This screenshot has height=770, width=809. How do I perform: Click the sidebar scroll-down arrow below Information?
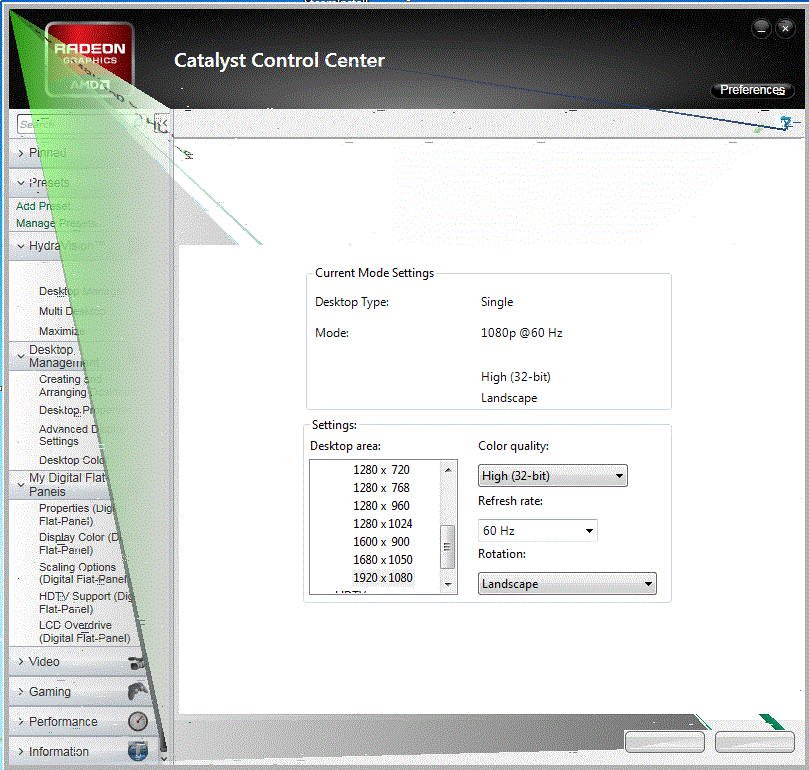coord(164,759)
